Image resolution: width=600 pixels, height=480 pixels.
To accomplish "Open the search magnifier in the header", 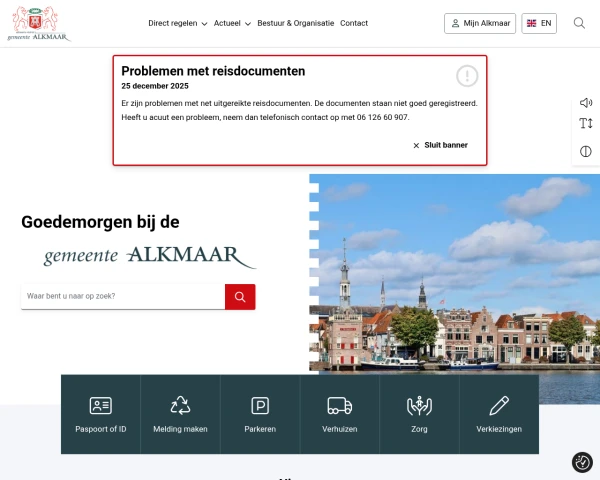I will [579, 23].
